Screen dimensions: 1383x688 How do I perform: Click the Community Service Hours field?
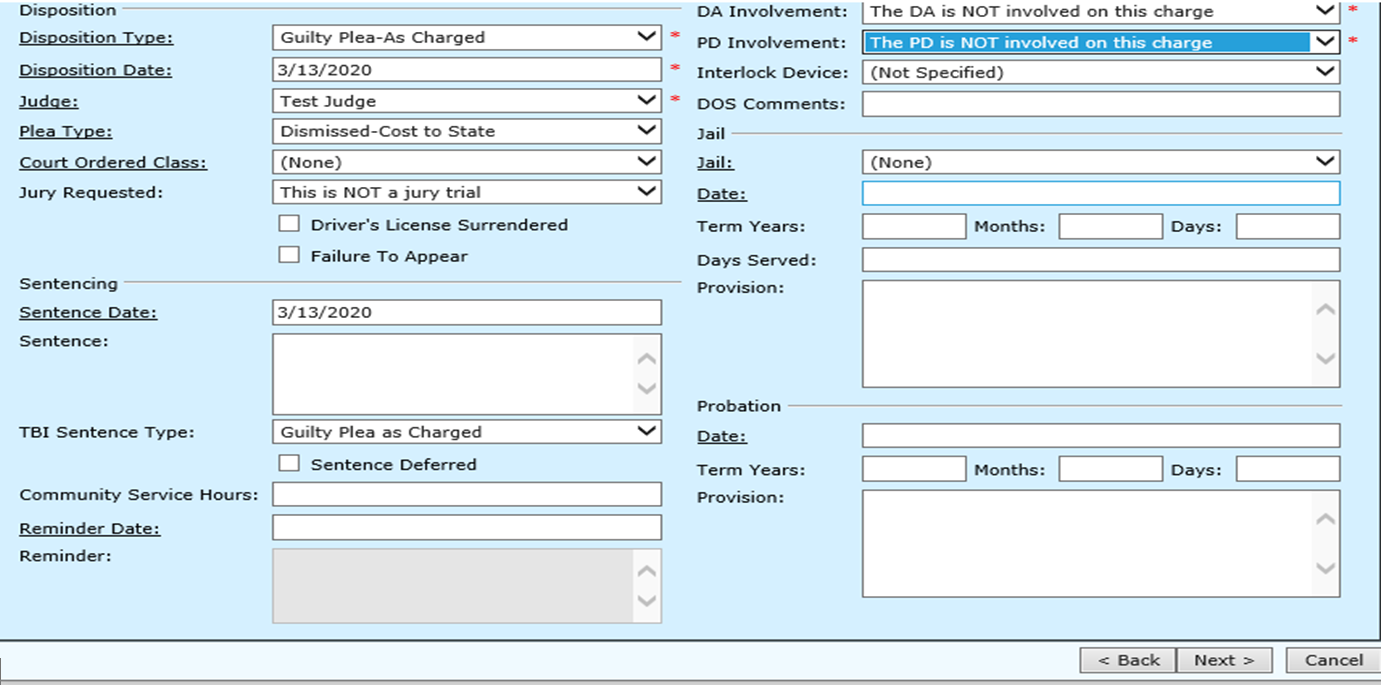coord(466,494)
